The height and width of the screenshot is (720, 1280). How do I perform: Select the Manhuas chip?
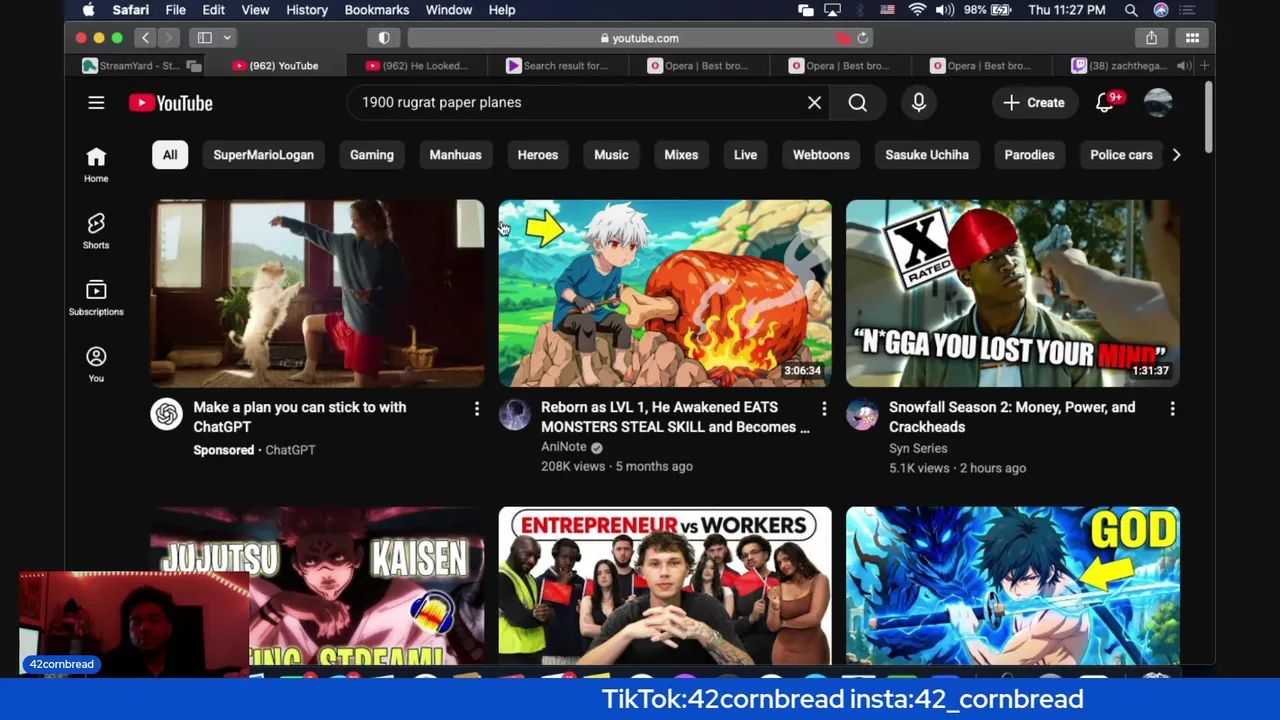(x=455, y=155)
